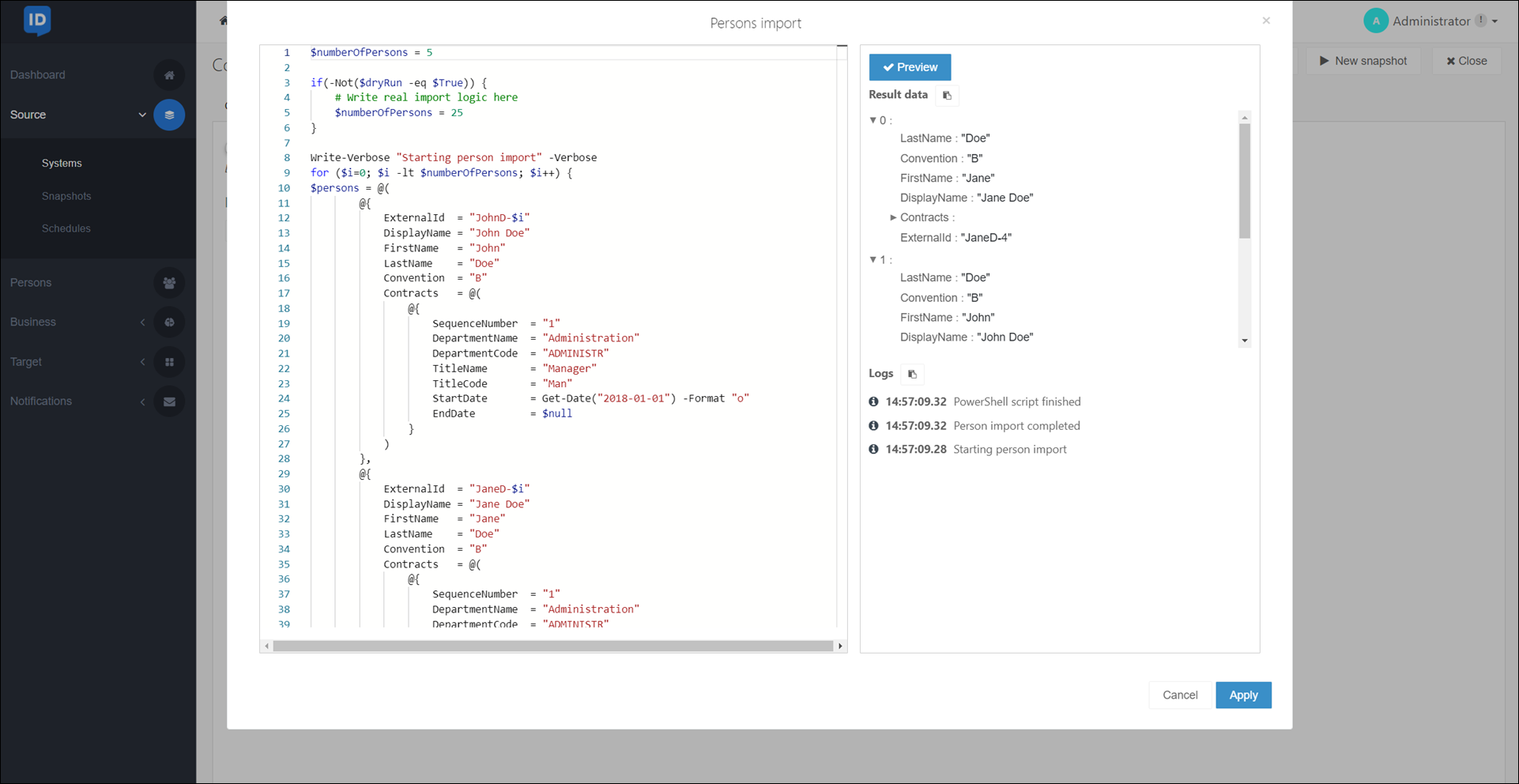Click the Business chart icon

(169, 322)
